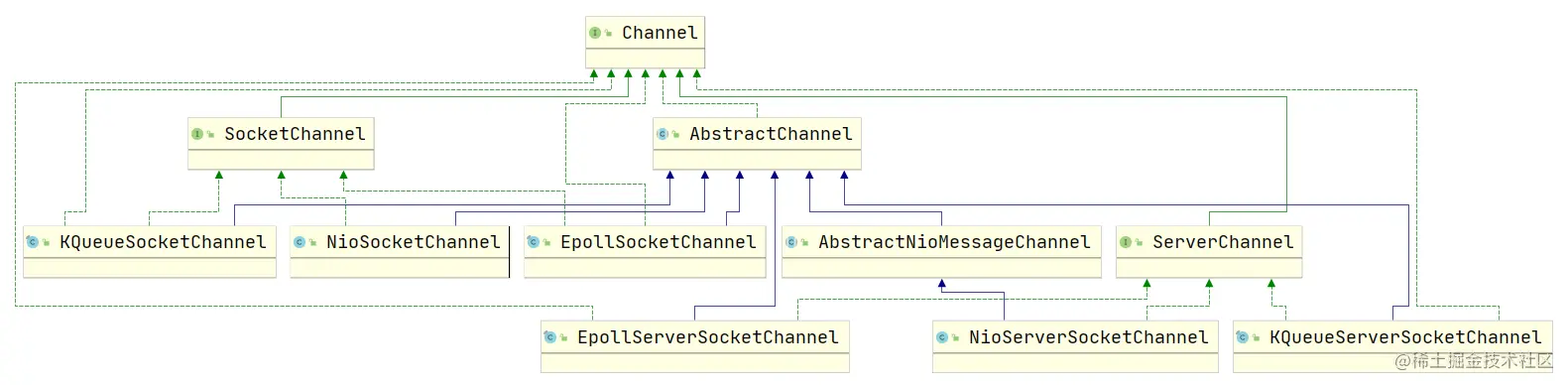Click the class icon beside AbstractNioMessageChannel

[x=791, y=242]
